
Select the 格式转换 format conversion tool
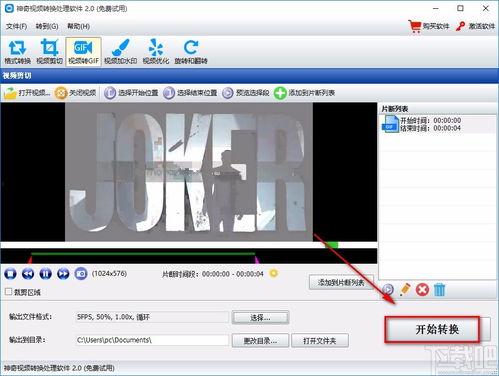pos(17,52)
